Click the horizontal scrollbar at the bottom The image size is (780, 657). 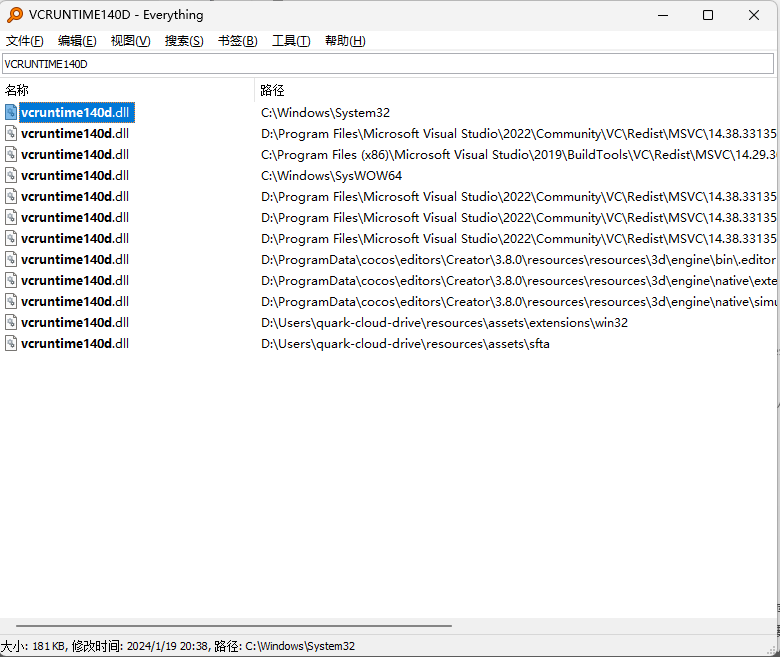pyautogui.click(x=234, y=625)
